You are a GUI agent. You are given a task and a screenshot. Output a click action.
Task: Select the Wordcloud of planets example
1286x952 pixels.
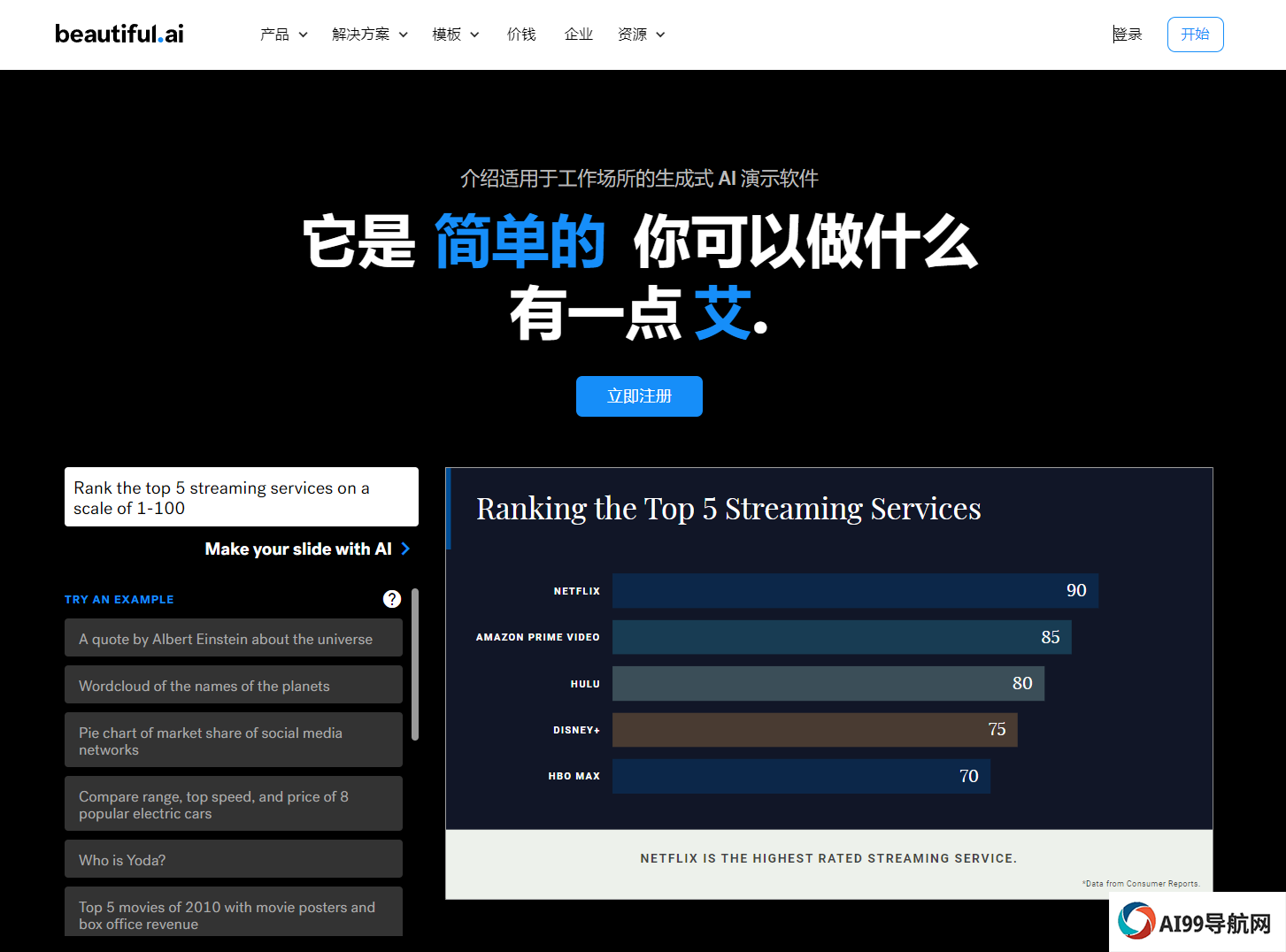tap(234, 685)
